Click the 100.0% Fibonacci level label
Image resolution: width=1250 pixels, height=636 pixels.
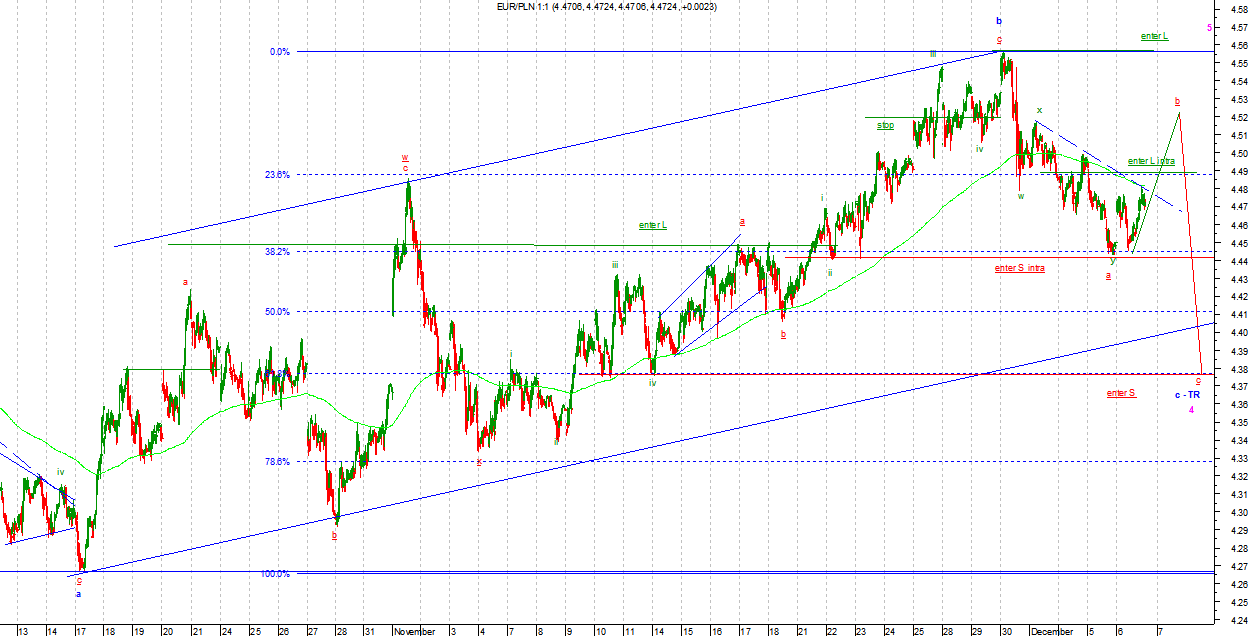click(x=275, y=574)
